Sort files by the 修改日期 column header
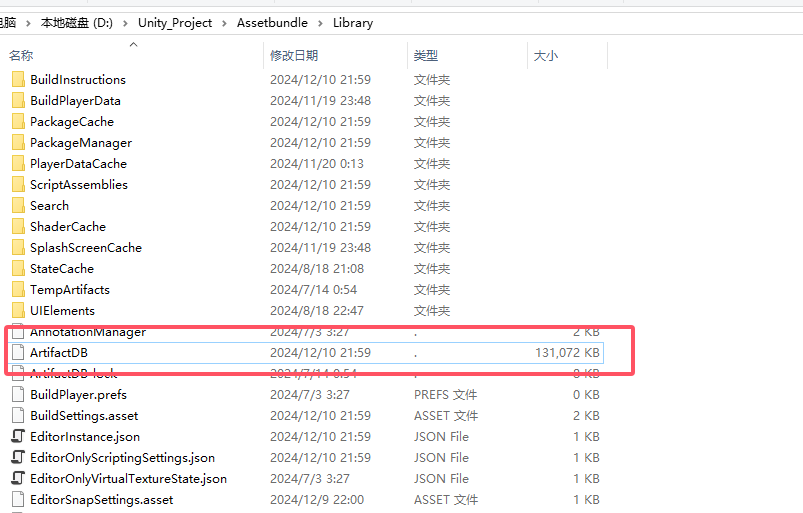The width and height of the screenshot is (803, 513). (x=294, y=56)
